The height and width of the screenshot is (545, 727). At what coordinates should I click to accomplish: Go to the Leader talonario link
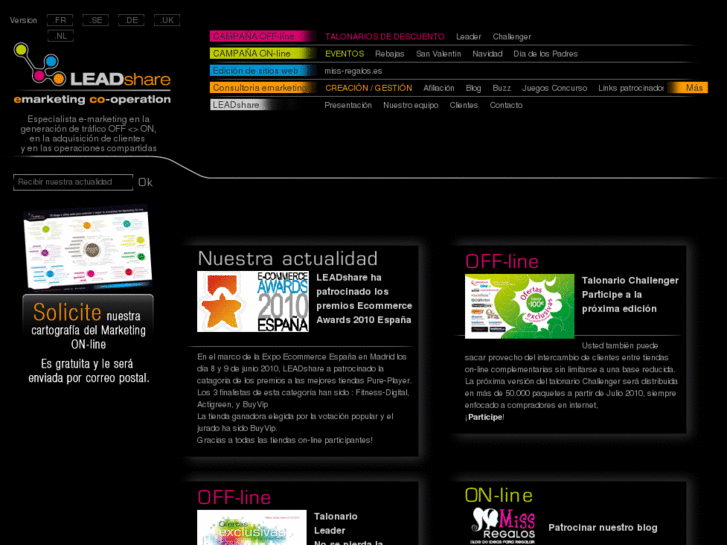[468, 37]
